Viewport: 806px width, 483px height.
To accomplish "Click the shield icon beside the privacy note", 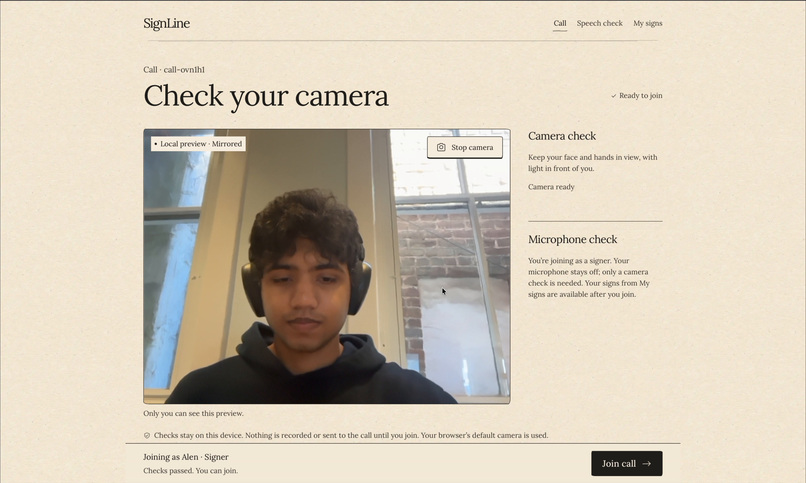I will 146,435.
